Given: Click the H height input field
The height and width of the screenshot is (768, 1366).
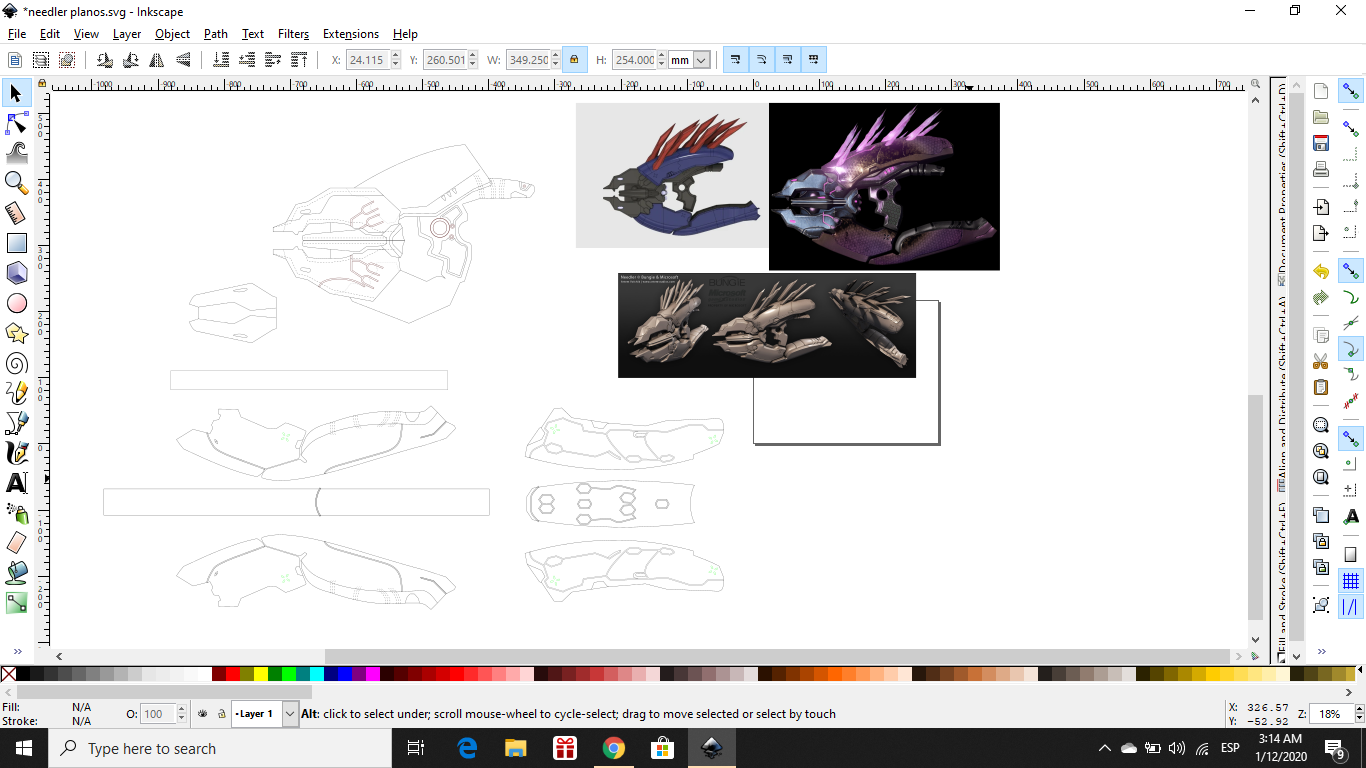Looking at the screenshot, I should coord(634,60).
